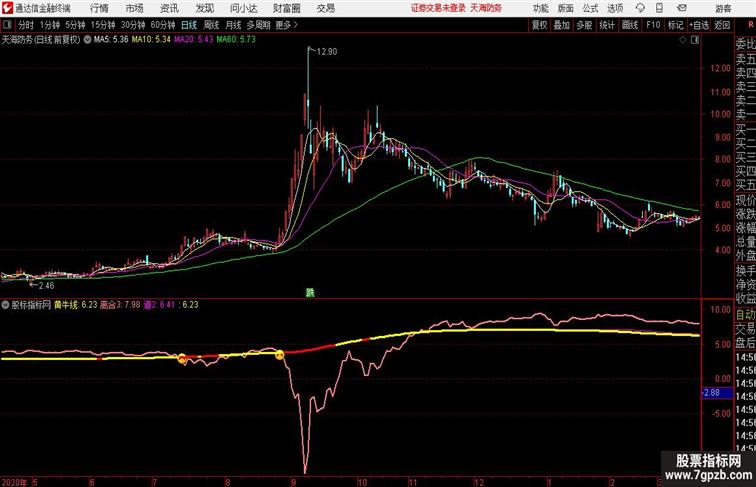Click the 游客 user label
Screen dimensions: 756x487
point(723,8)
